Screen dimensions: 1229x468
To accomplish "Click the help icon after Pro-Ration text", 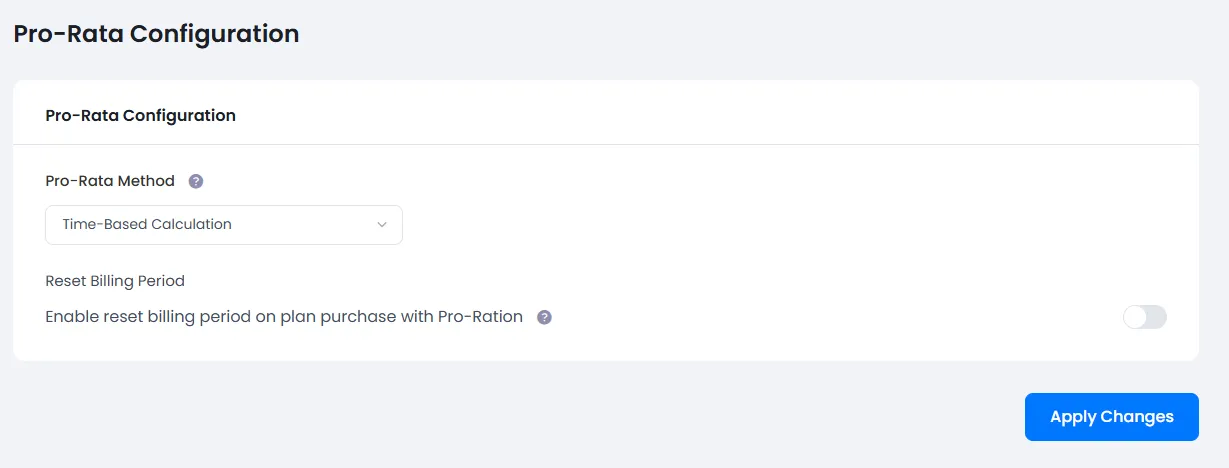I will point(544,317).
